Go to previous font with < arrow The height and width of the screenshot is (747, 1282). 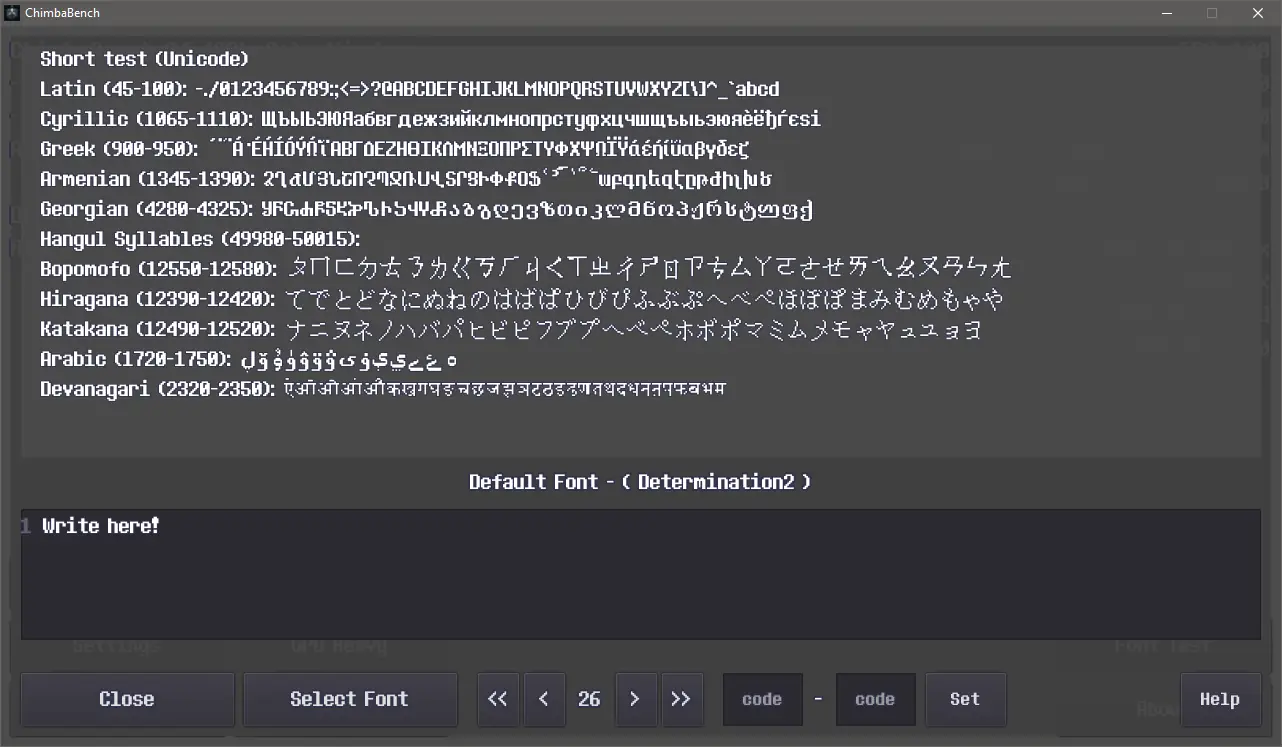pos(544,699)
